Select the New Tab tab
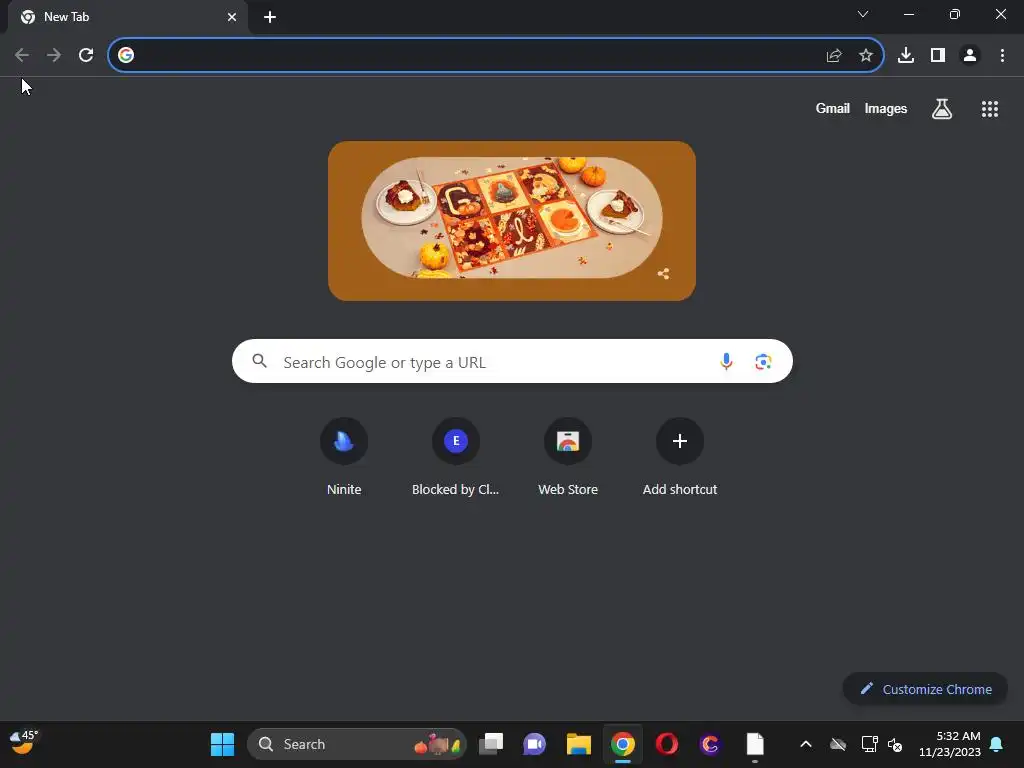 (127, 17)
